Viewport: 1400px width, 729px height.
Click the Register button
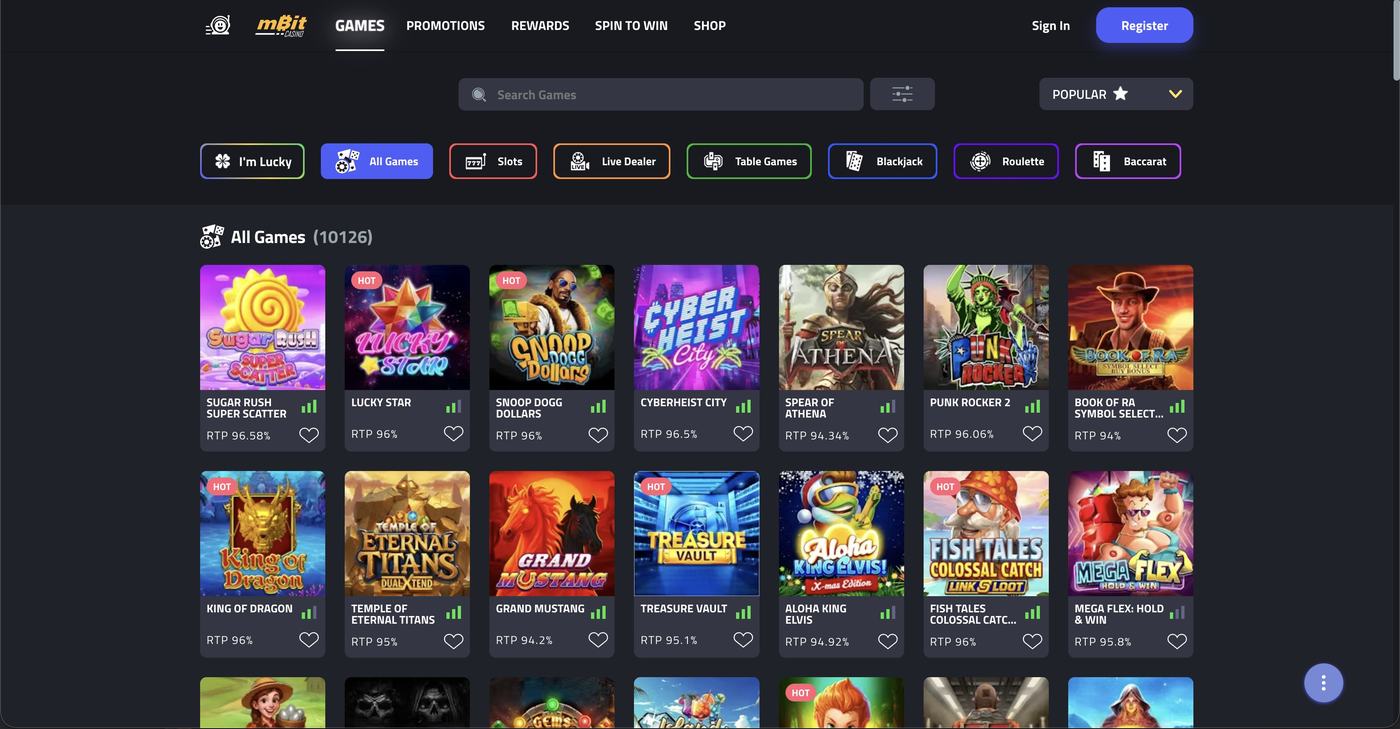tap(1145, 25)
